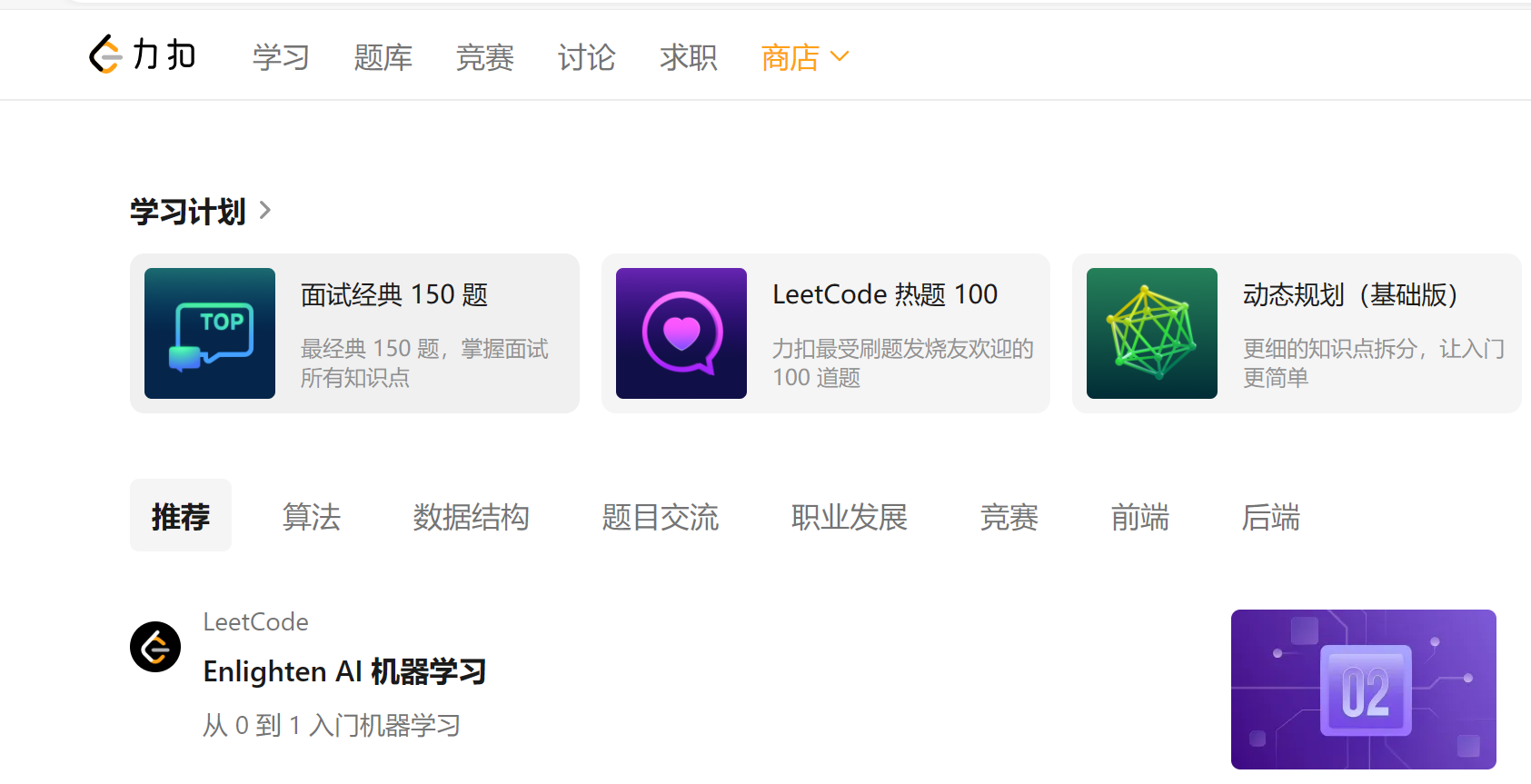The width and height of the screenshot is (1531, 784).
Task: Open LeetCode 热题 100 plan title
Action: coord(885,294)
